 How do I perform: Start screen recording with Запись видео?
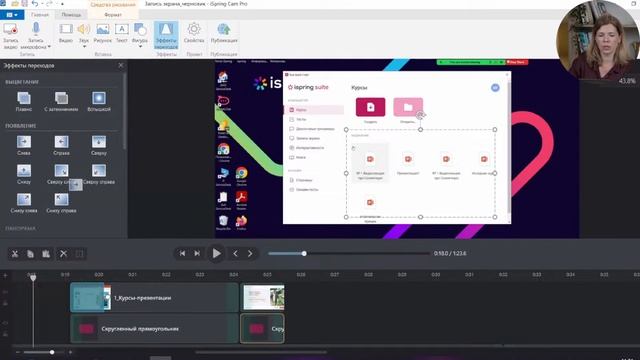click(11, 35)
